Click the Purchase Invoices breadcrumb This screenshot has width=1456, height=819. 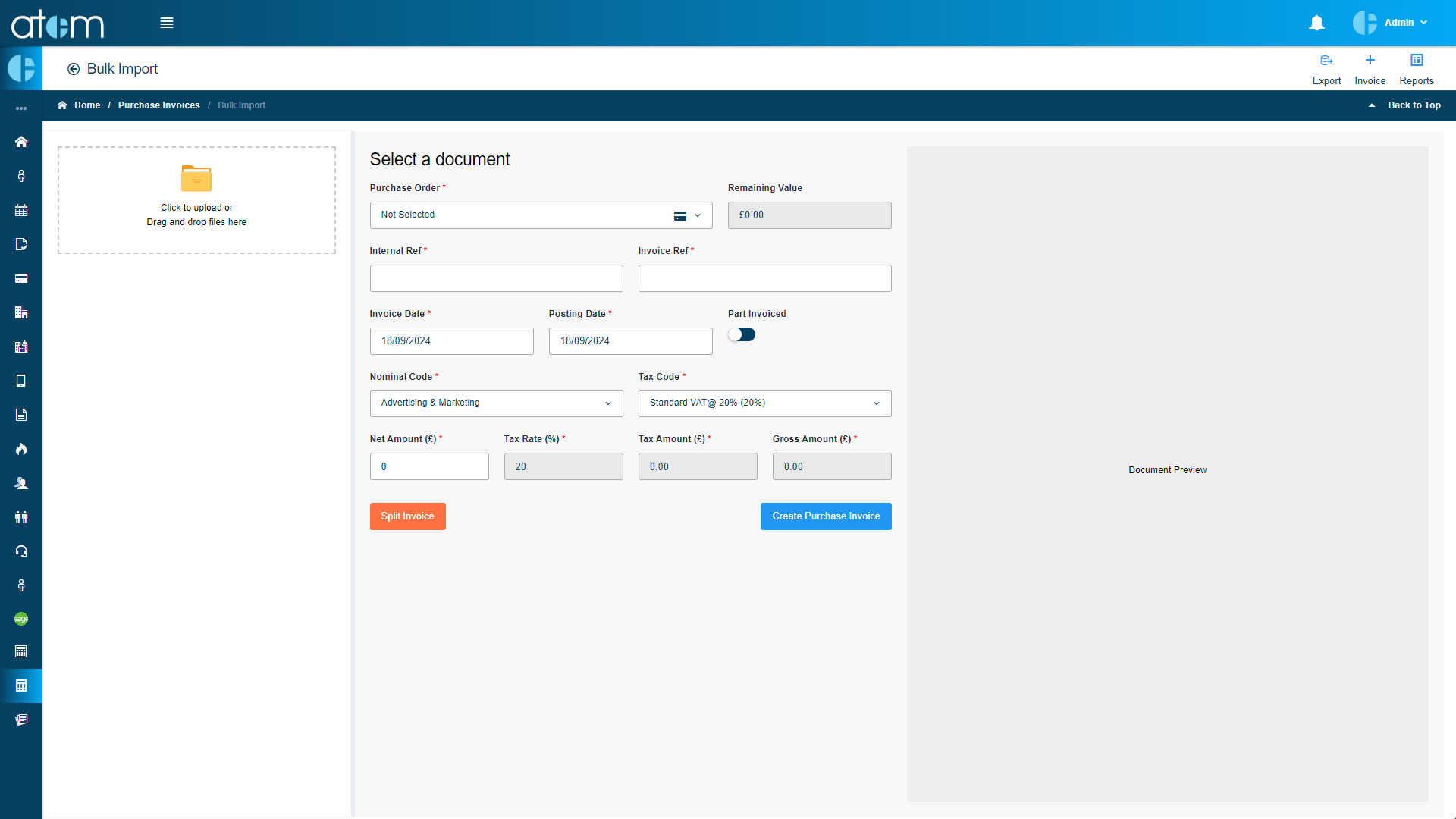pyautogui.click(x=158, y=105)
